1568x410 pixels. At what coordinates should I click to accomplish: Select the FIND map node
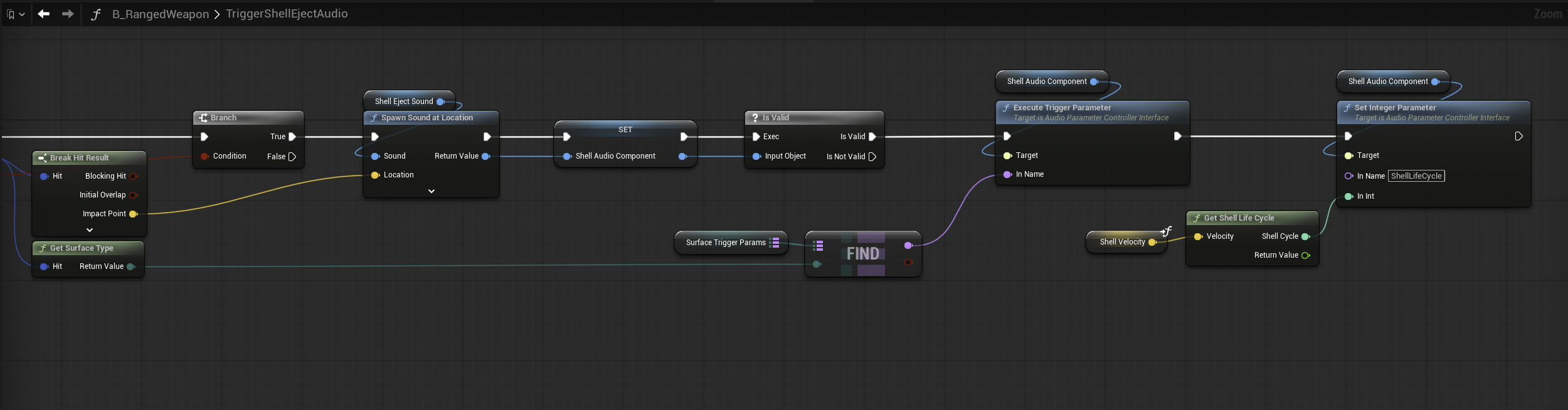[x=863, y=254]
